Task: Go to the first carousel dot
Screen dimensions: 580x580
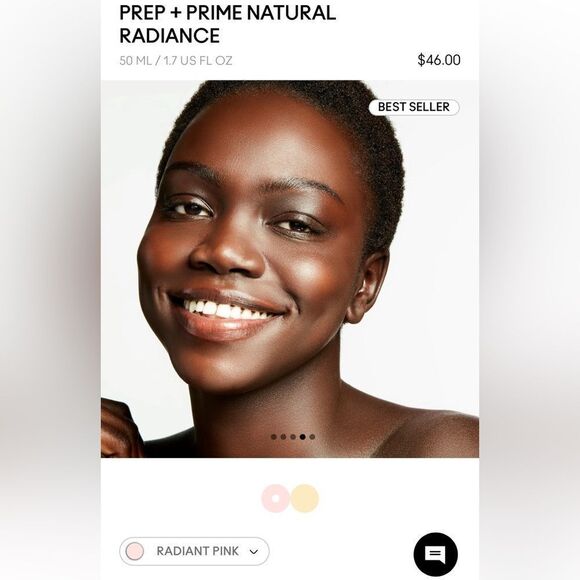Action: (x=274, y=437)
